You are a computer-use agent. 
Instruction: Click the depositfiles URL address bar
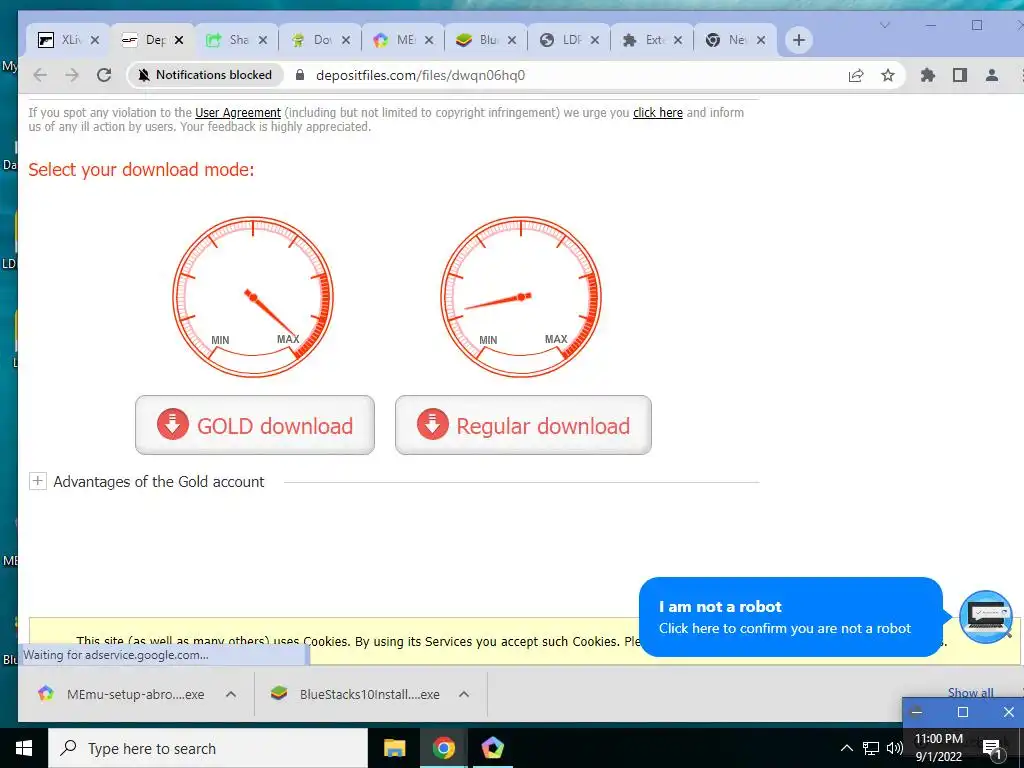click(x=421, y=75)
